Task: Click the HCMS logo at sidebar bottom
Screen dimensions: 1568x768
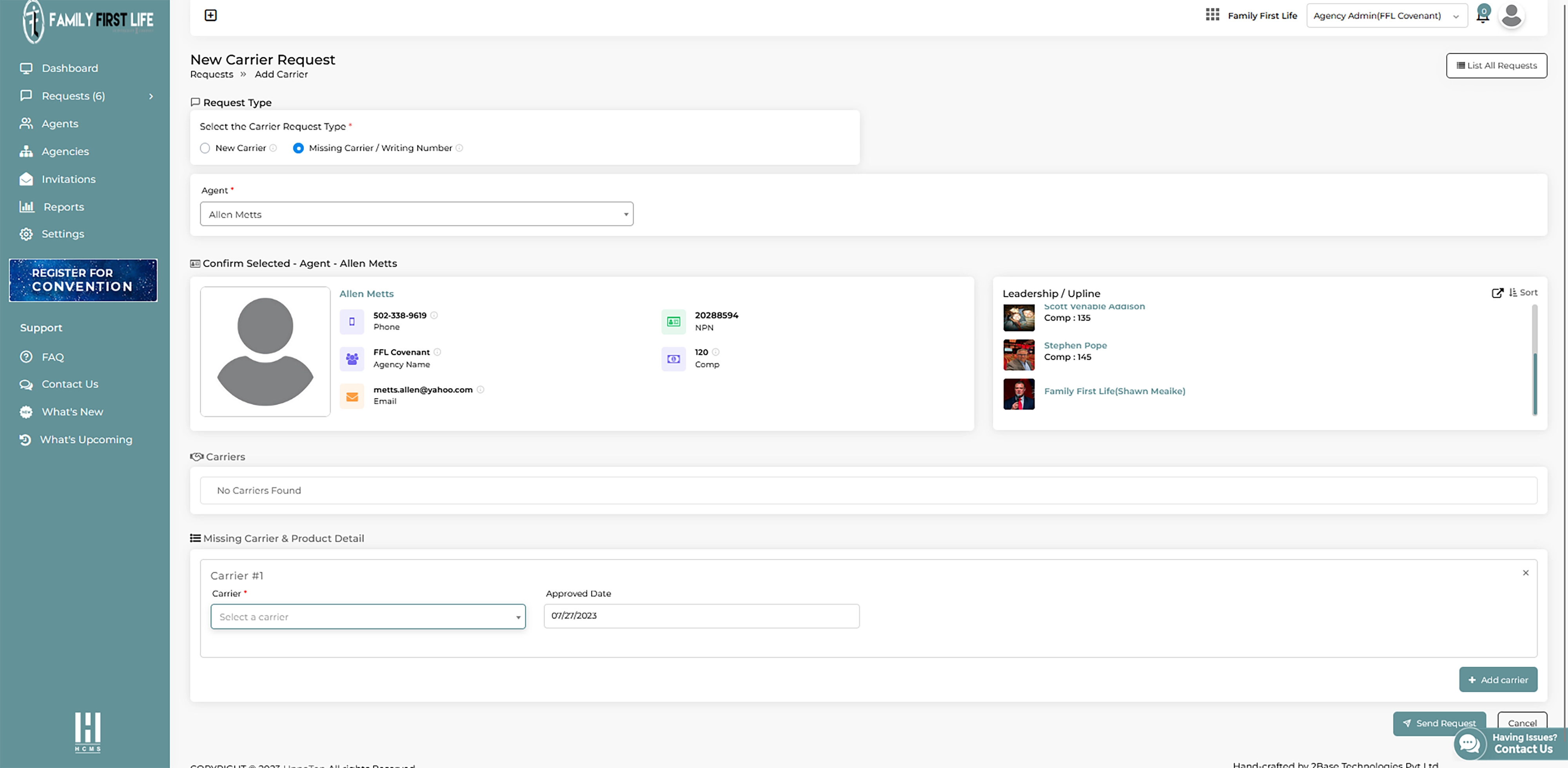Action: pyautogui.click(x=88, y=732)
